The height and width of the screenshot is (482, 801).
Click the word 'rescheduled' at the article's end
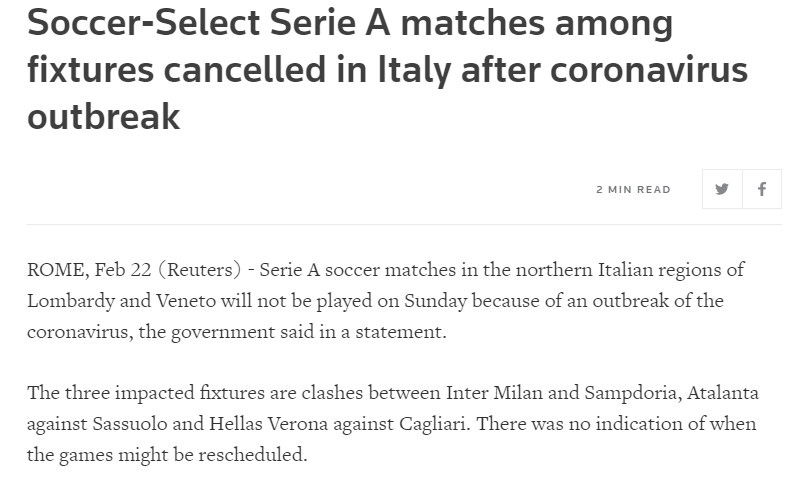[250, 454]
